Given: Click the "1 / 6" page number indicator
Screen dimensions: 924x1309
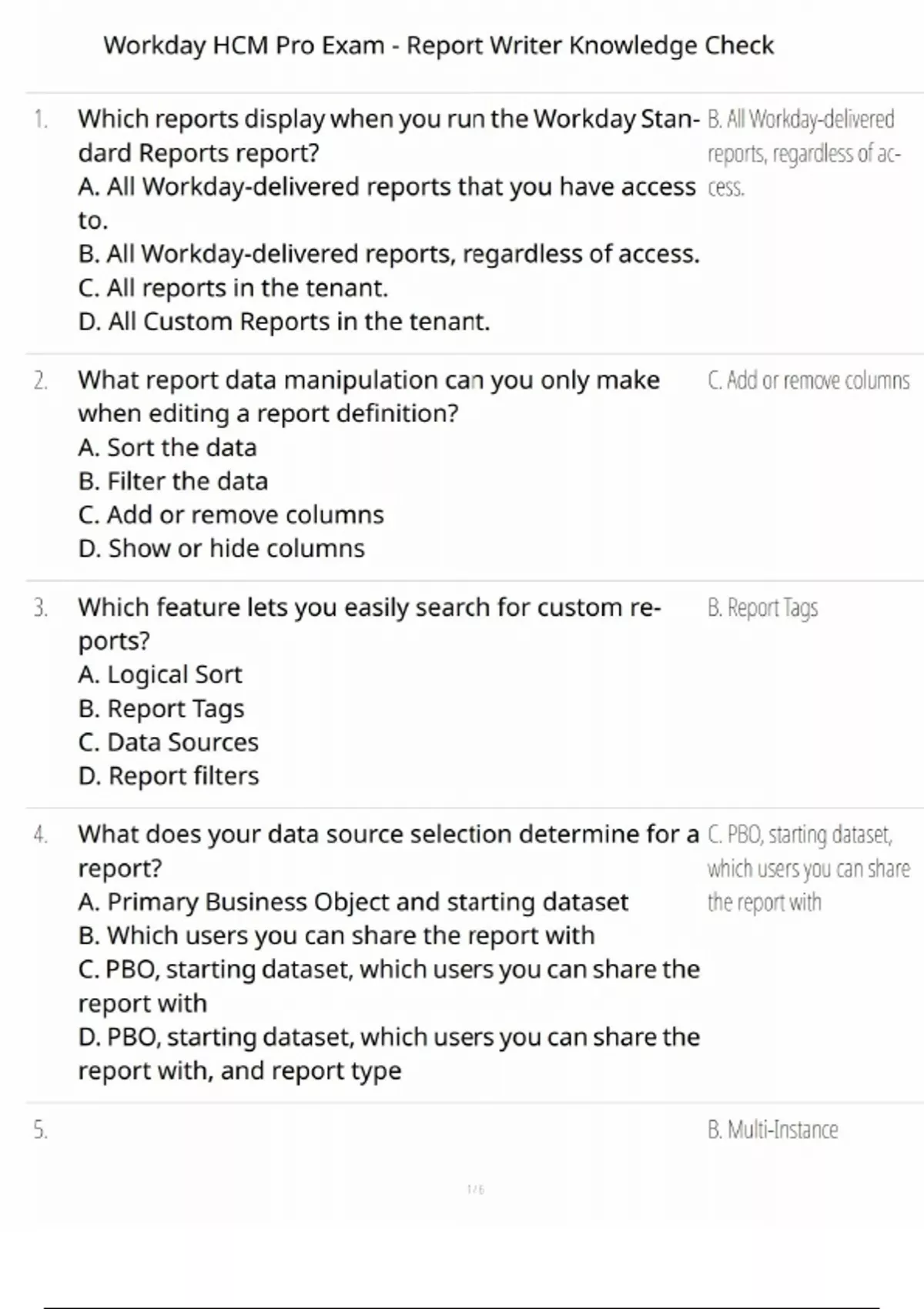Looking at the screenshot, I should (x=475, y=1190).
